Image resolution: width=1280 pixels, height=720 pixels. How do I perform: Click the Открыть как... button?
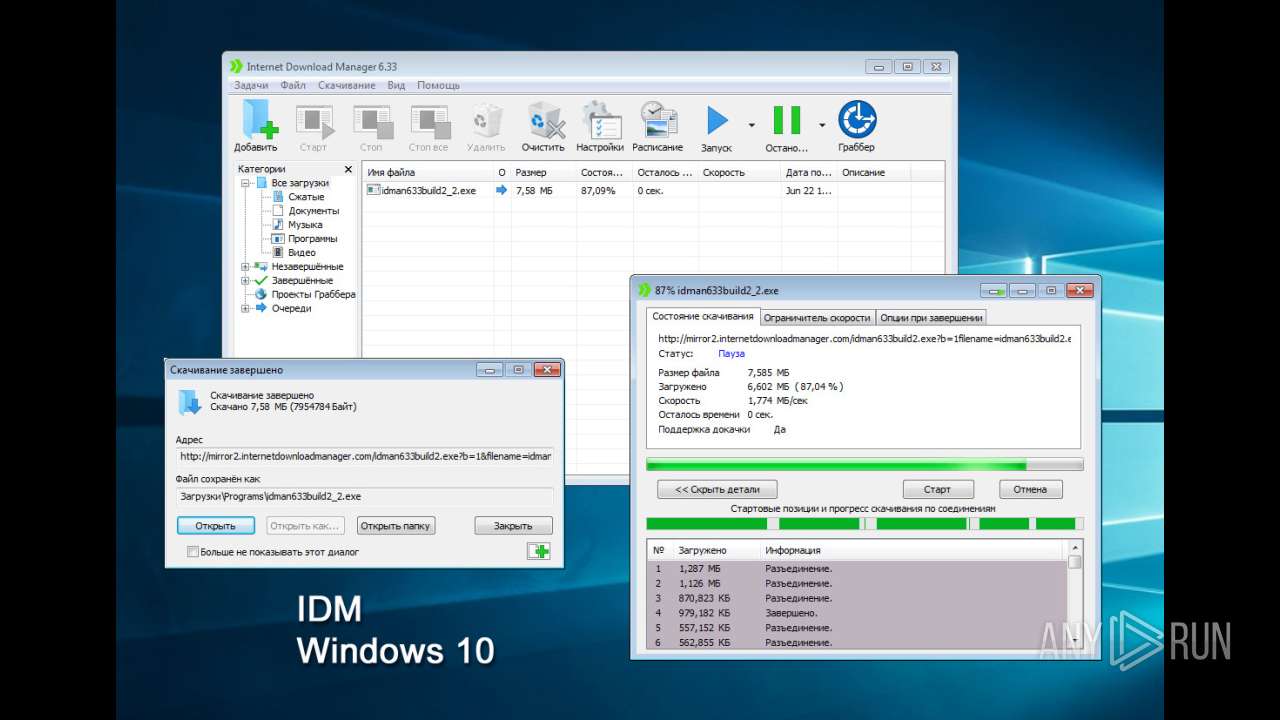click(305, 526)
